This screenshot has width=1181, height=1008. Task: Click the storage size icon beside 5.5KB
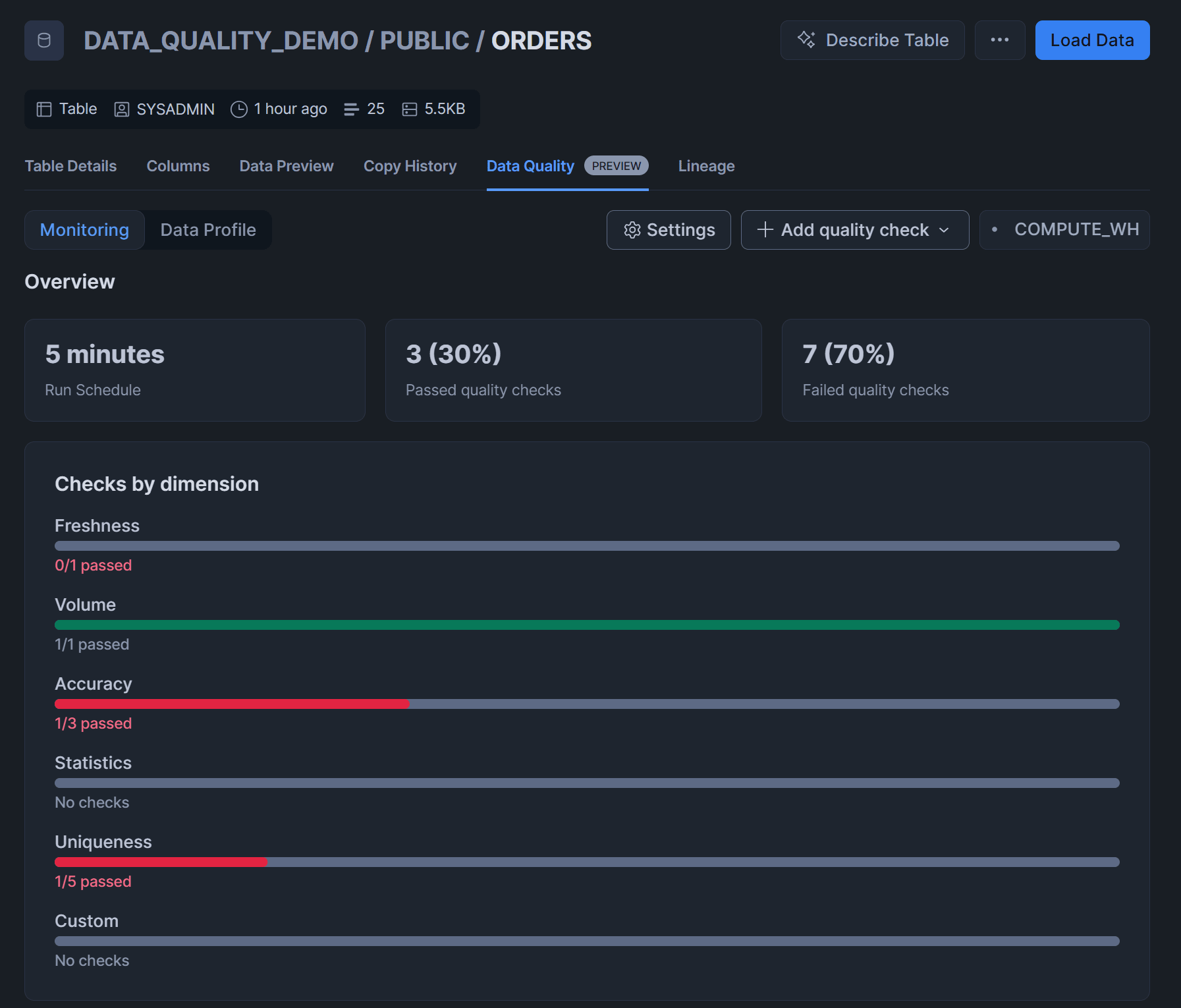[410, 109]
